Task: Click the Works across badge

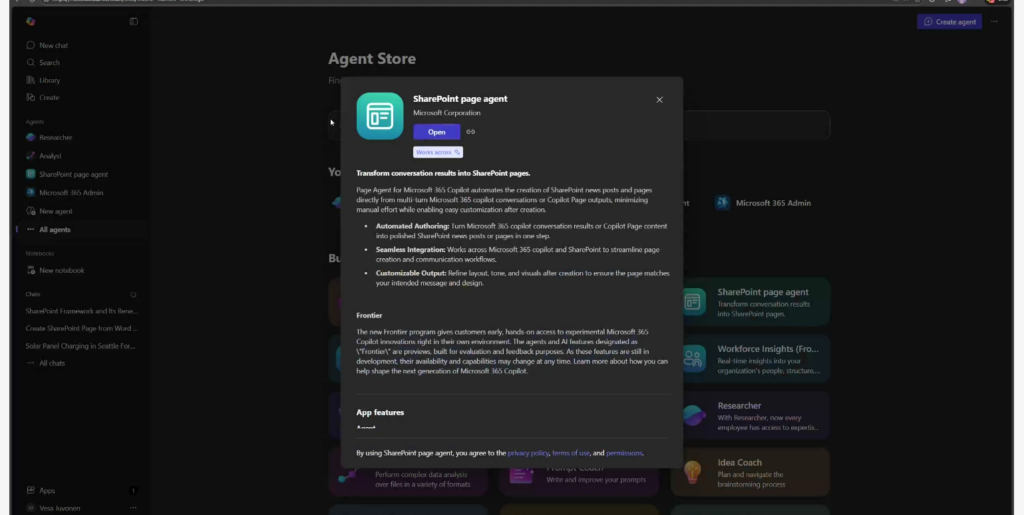Action: click(438, 152)
